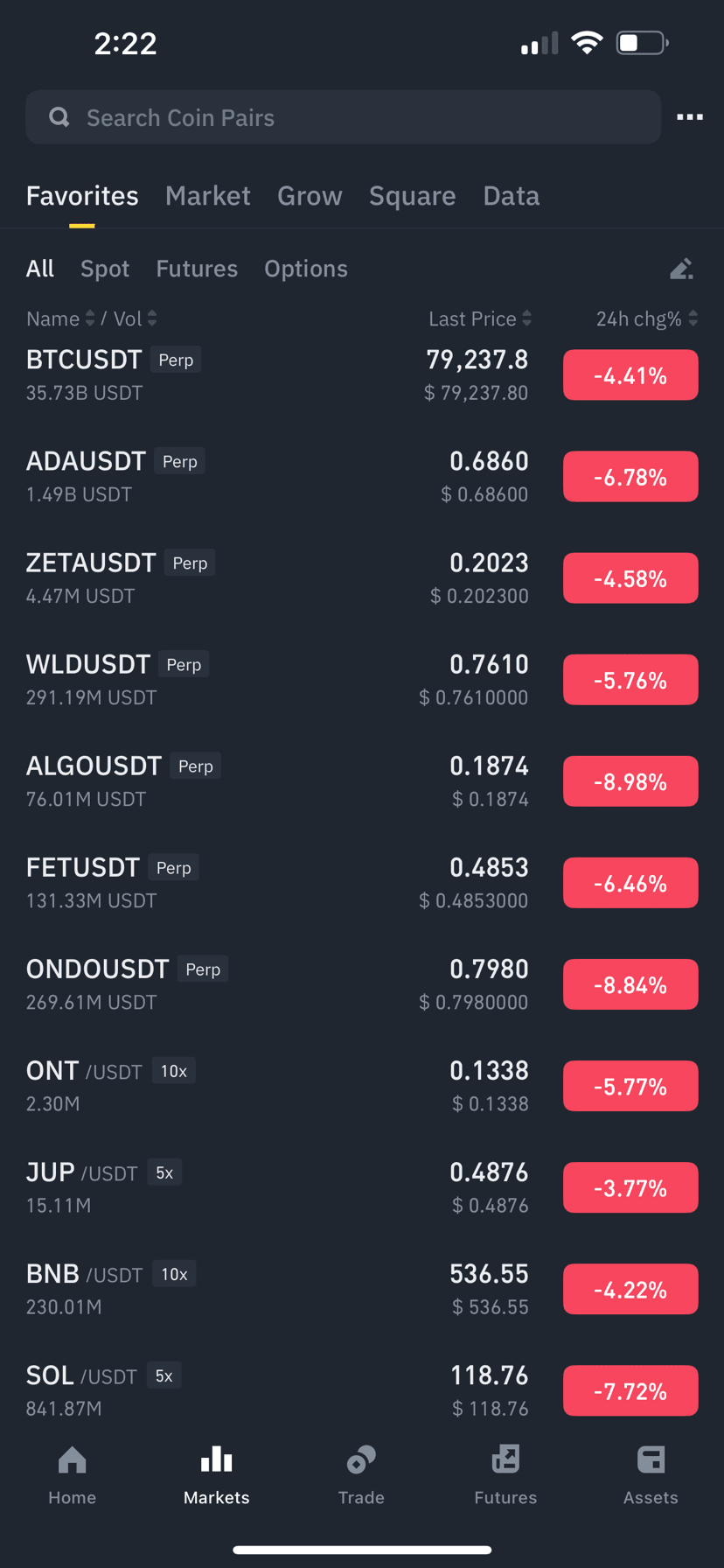
Task: Sort list by Vol arrows
Action: click(x=152, y=318)
